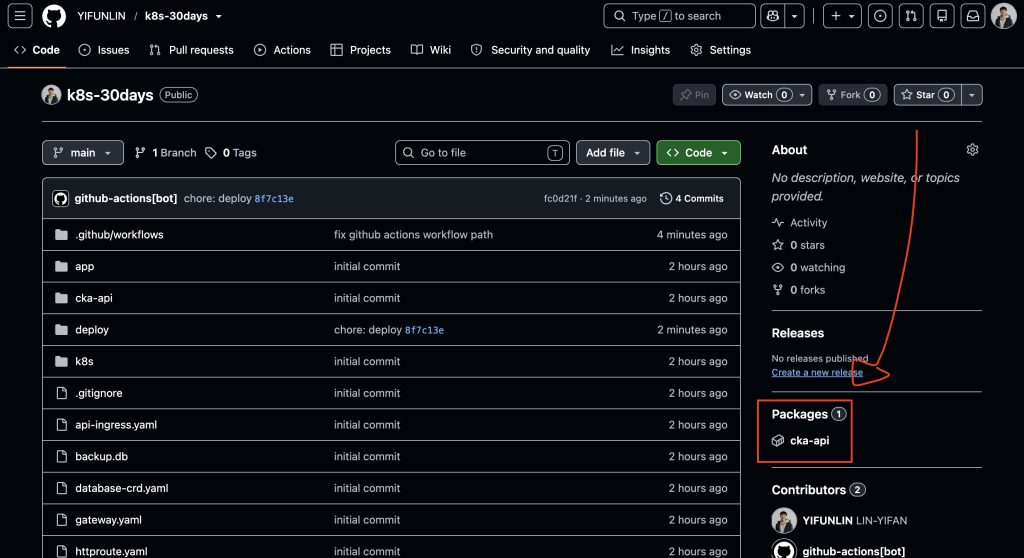Click the Type / to search box
The width and height of the screenshot is (1024, 558).
tap(679, 16)
